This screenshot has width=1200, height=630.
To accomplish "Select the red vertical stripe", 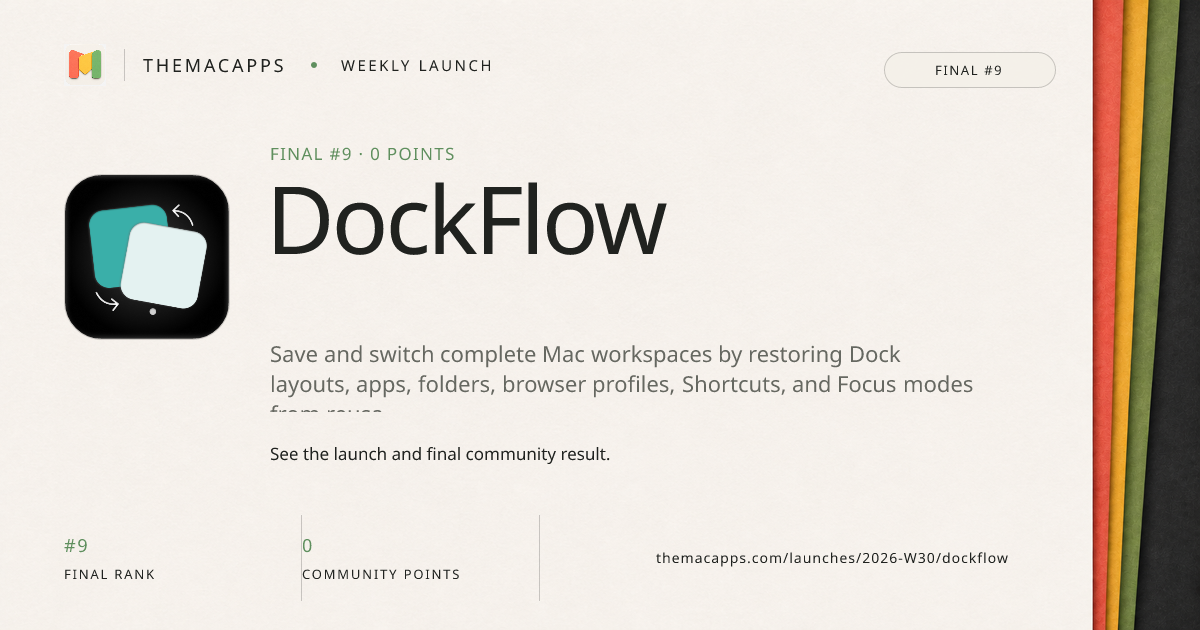I will click(x=1108, y=315).
